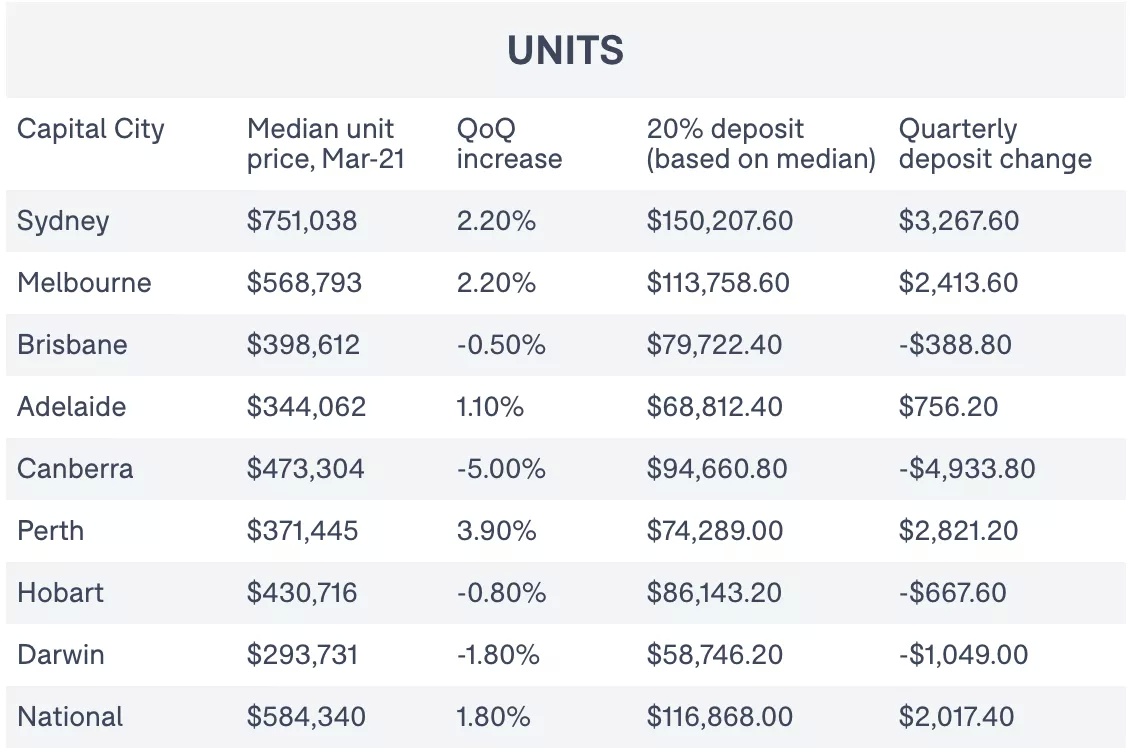1130x756 pixels.
Task: Click Canberra's -$4,933.80 deposit change
Action: click(966, 468)
